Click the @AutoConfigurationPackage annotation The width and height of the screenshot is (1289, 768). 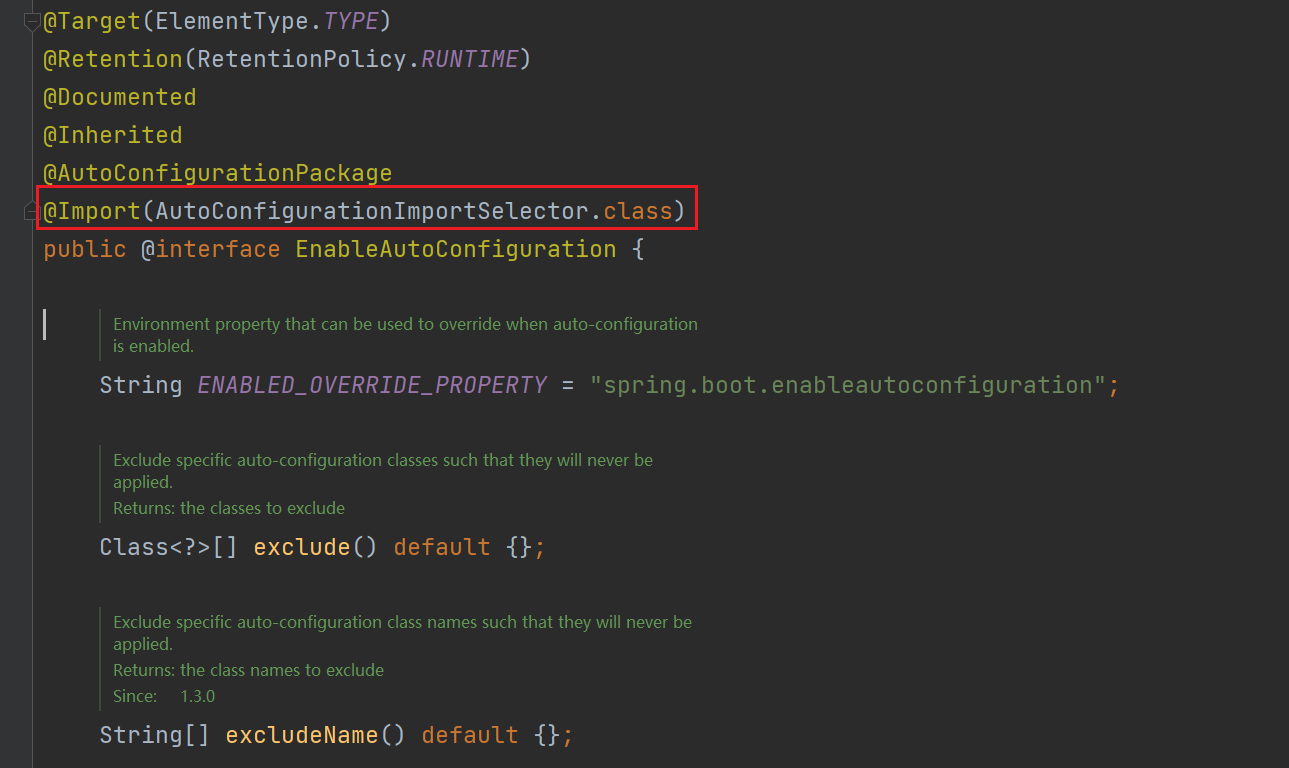tap(217, 173)
